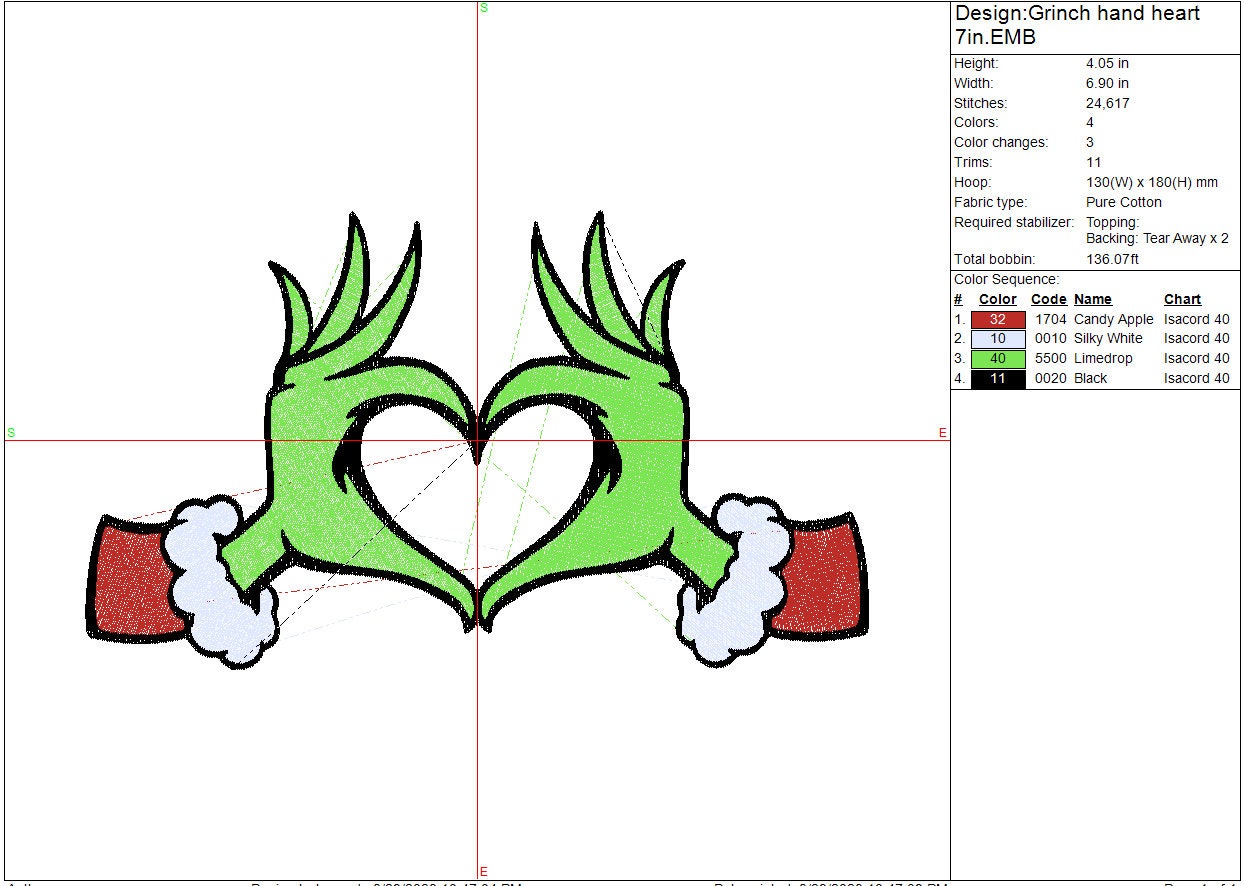Click the 'Chart' column header
This screenshot has width=1244, height=886.
(x=1182, y=299)
